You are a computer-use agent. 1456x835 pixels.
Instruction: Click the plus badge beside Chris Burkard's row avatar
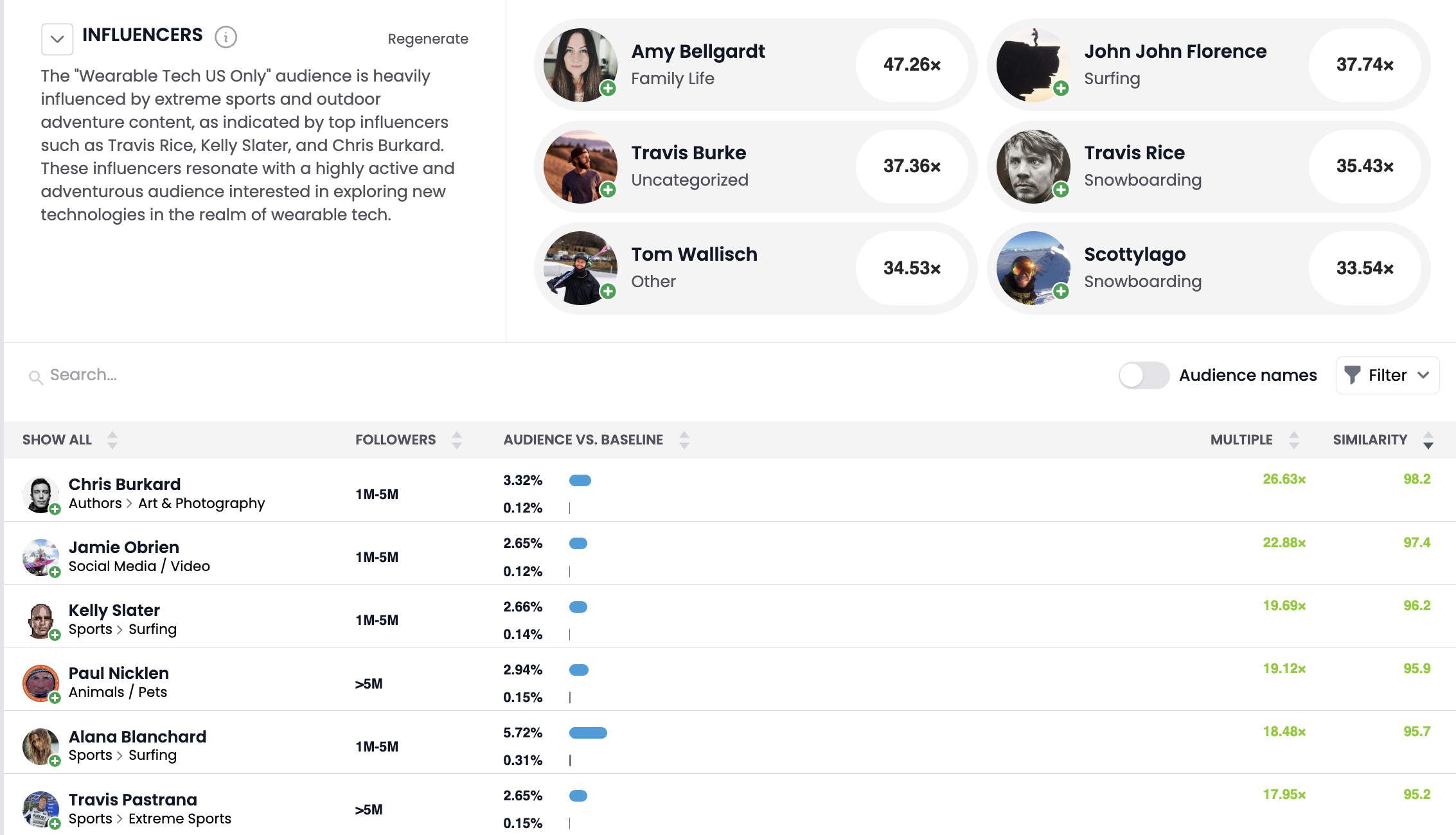point(55,509)
